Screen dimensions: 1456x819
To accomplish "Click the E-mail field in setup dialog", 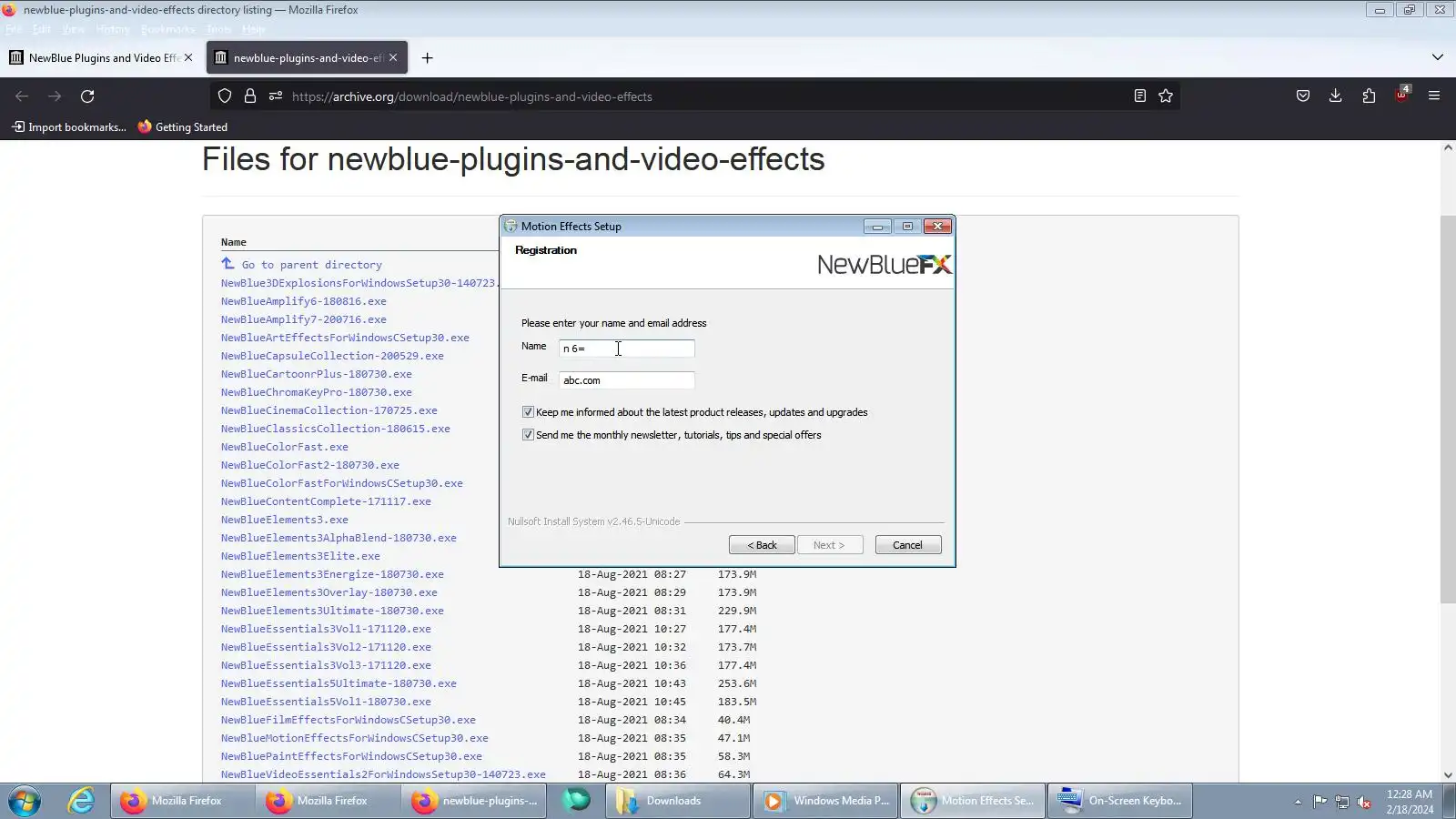I will [627, 380].
